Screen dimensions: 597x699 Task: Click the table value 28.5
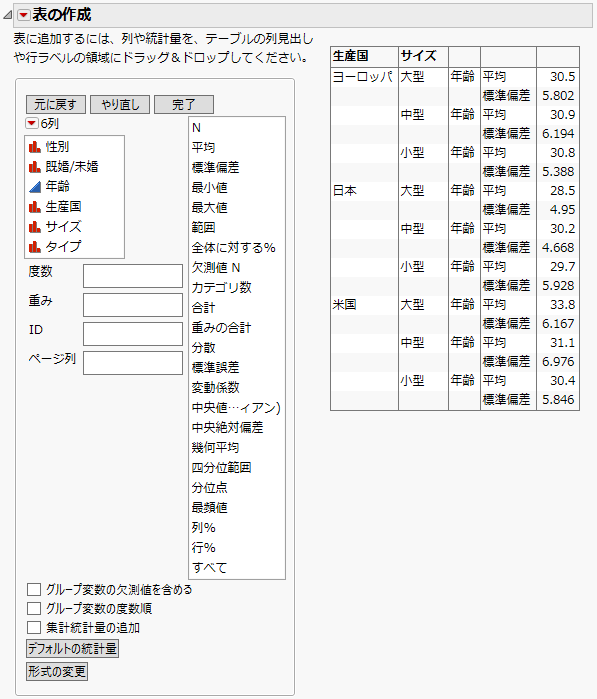coord(562,191)
